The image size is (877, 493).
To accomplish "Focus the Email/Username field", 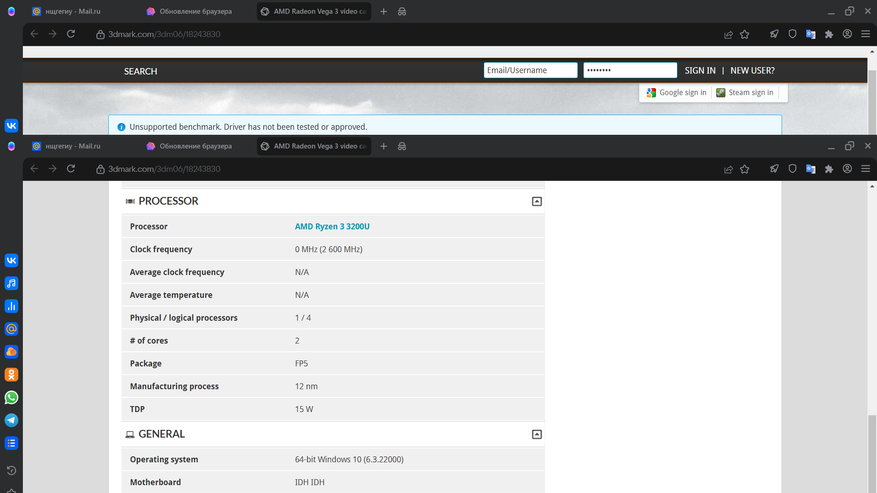I will [x=530, y=70].
